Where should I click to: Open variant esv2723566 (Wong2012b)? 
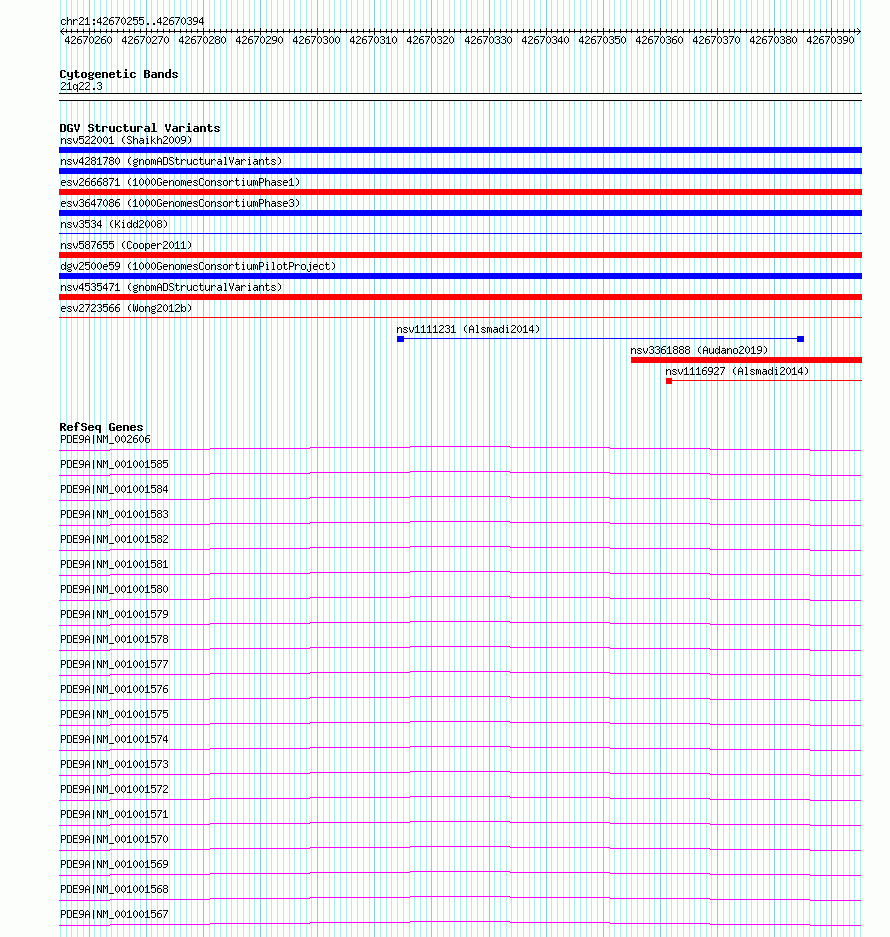(x=126, y=308)
